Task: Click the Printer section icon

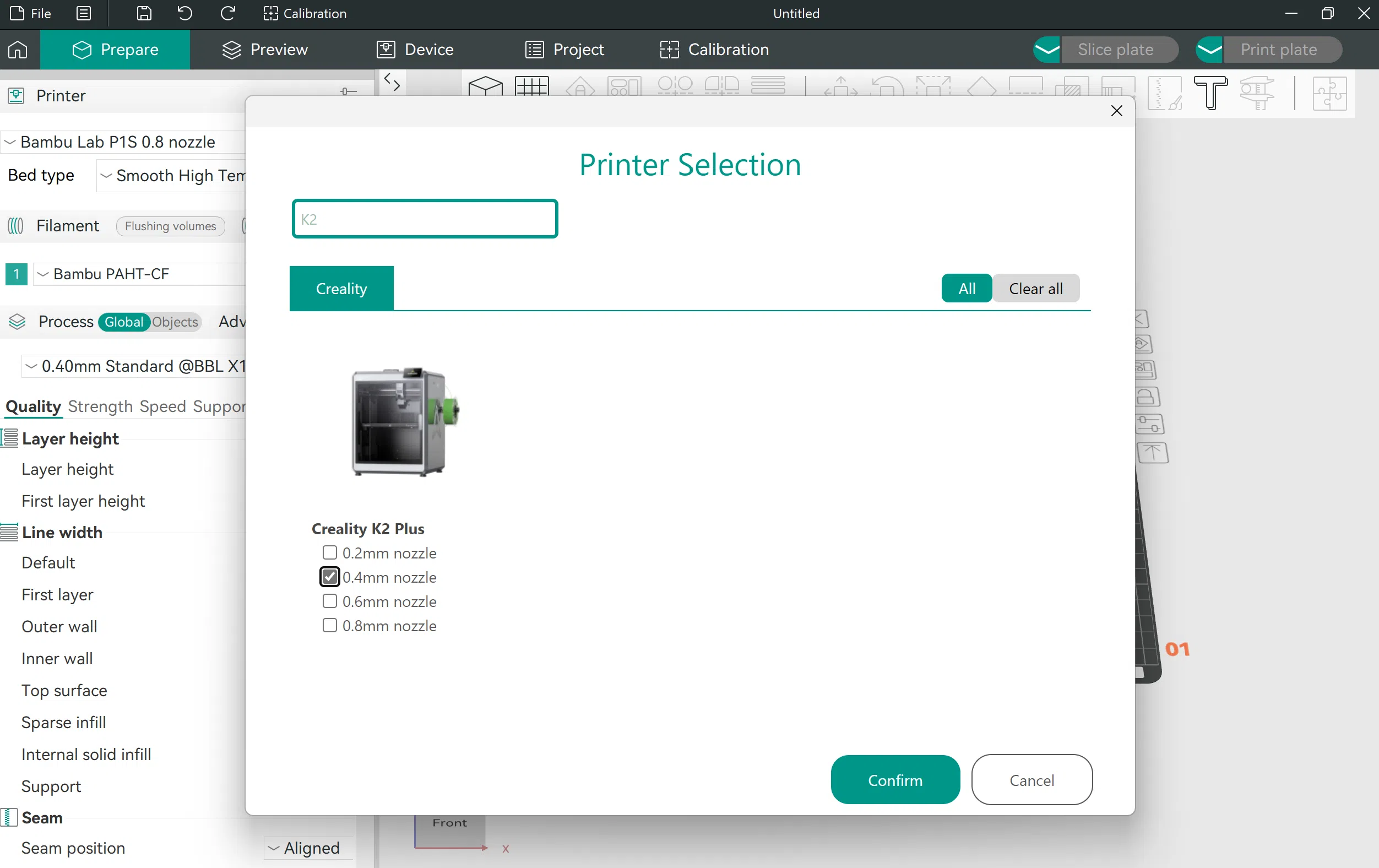Action: point(16,96)
